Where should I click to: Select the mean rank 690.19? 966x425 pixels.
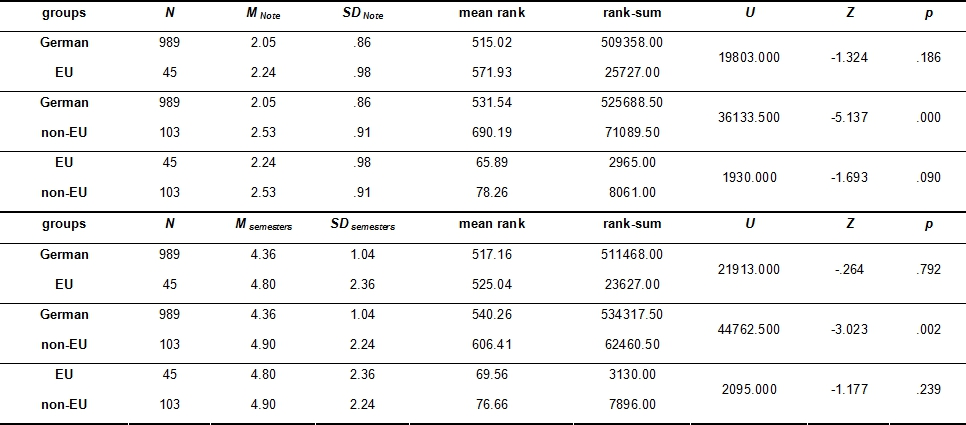coord(491,132)
